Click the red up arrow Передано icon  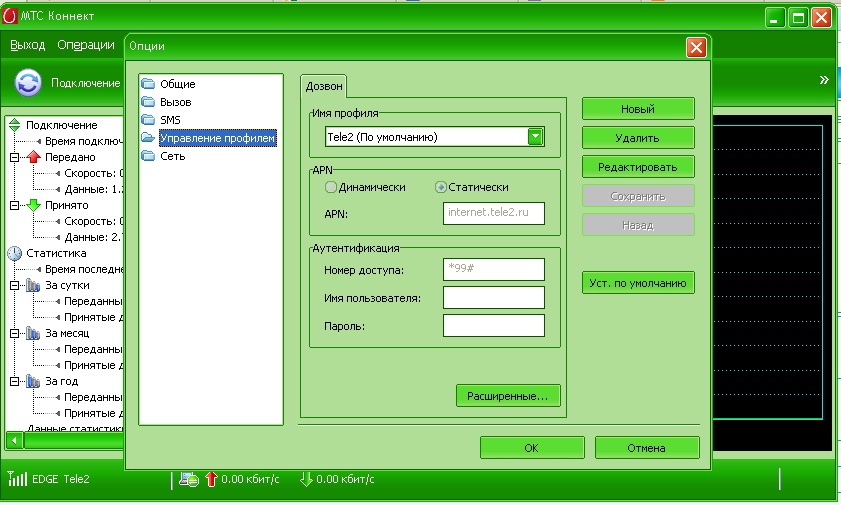tap(34, 157)
